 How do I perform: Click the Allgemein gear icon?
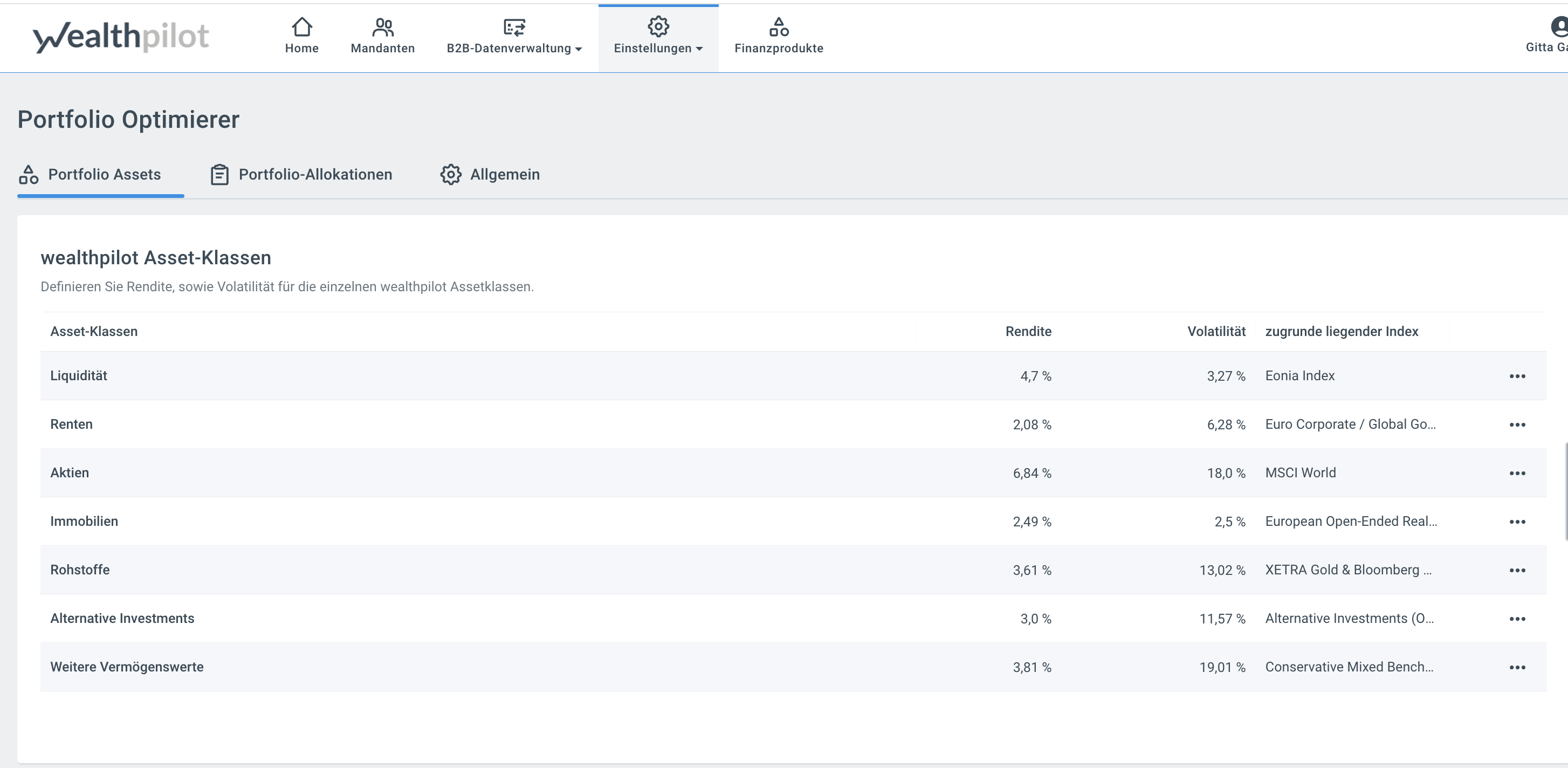450,174
